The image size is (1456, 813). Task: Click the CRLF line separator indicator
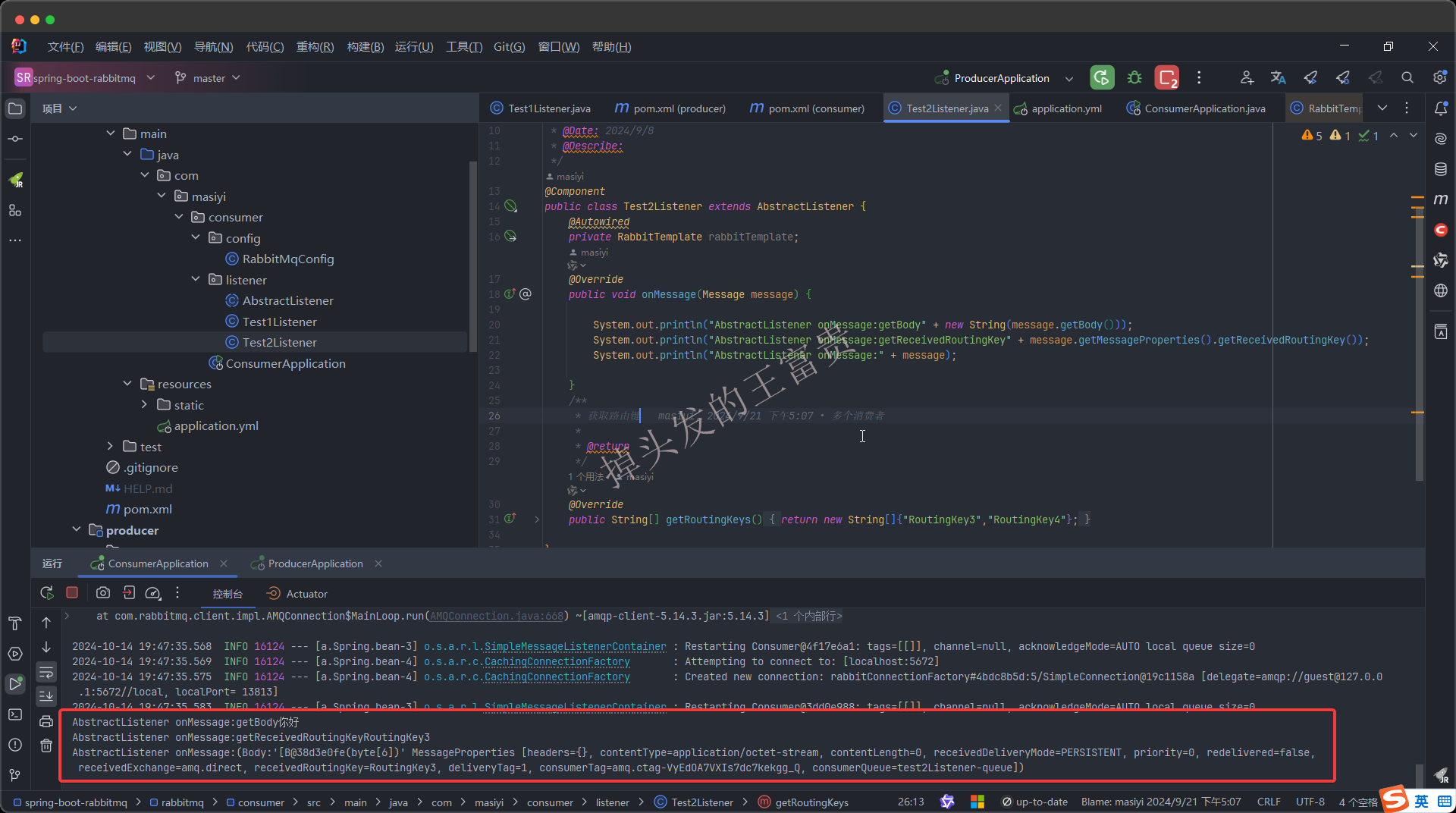point(1269,802)
